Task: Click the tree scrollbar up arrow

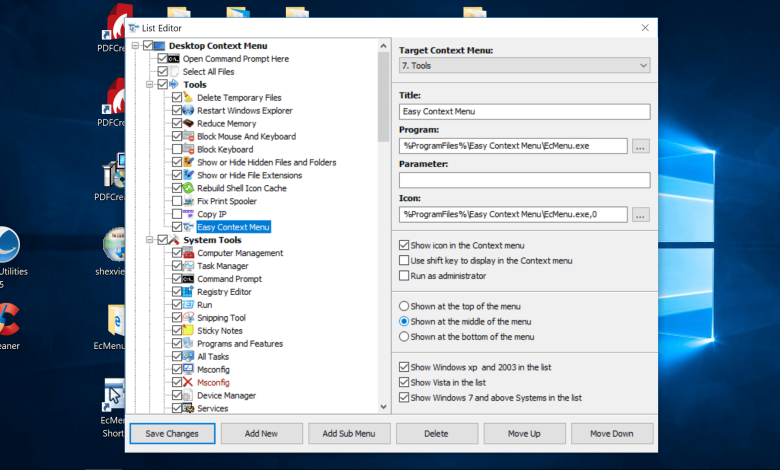Action: coord(383,46)
